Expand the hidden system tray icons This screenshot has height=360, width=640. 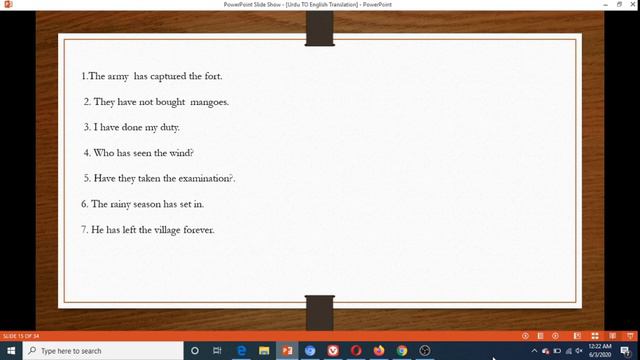click(534, 351)
